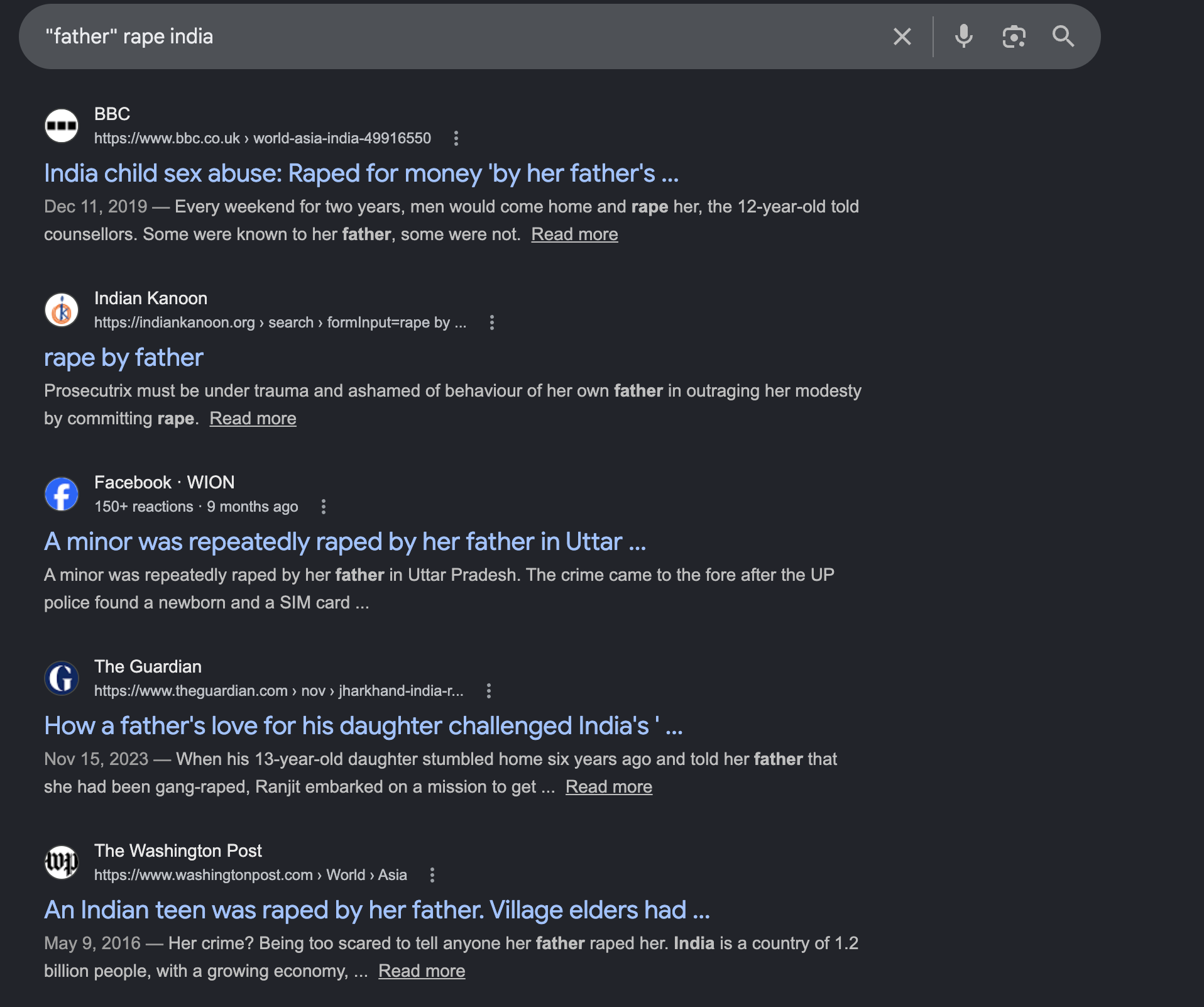Start voice search with the microphone icon
The image size is (1204, 1007).
pyautogui.click(x=963, y=37)
